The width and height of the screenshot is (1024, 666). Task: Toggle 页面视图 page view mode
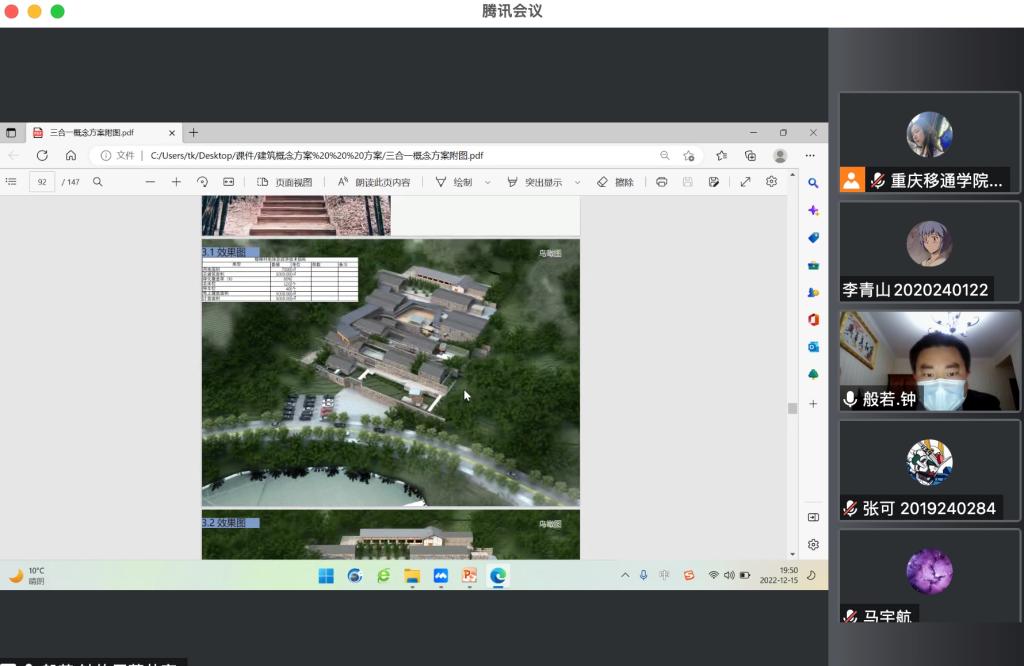(x=285, y=182)
